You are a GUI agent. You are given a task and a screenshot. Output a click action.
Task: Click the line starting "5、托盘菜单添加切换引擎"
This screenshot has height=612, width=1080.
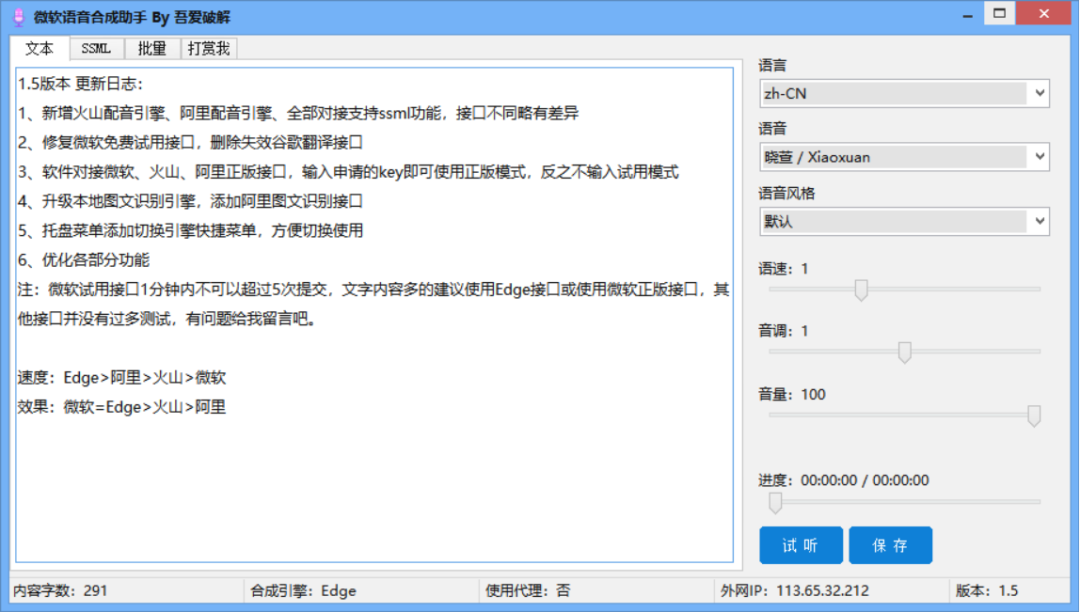[x=191, y=231]
